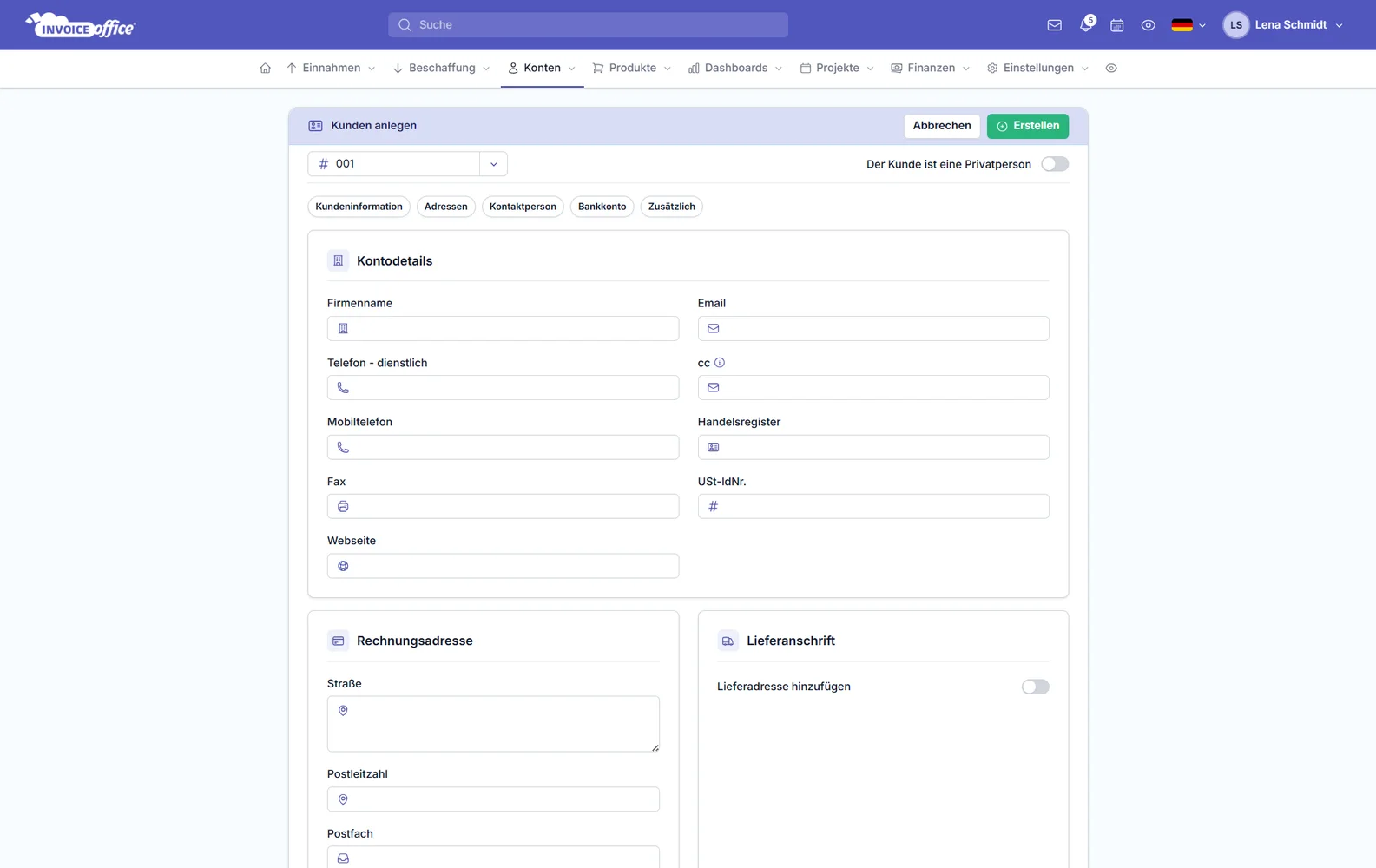
Task: Click the InvoiceOffice logo
Action: click(x=81, y=26)
